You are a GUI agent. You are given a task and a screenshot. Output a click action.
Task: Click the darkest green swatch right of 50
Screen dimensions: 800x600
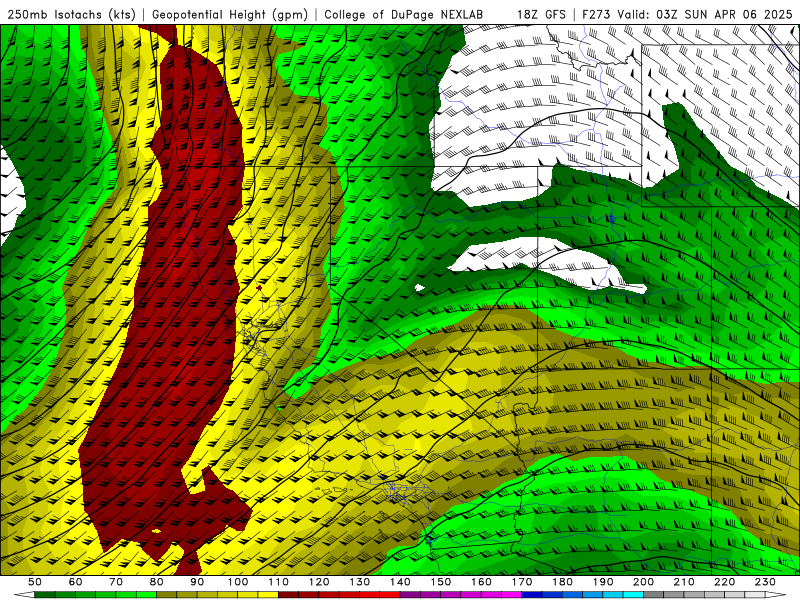pyautogui.click(x=45, y=595)
